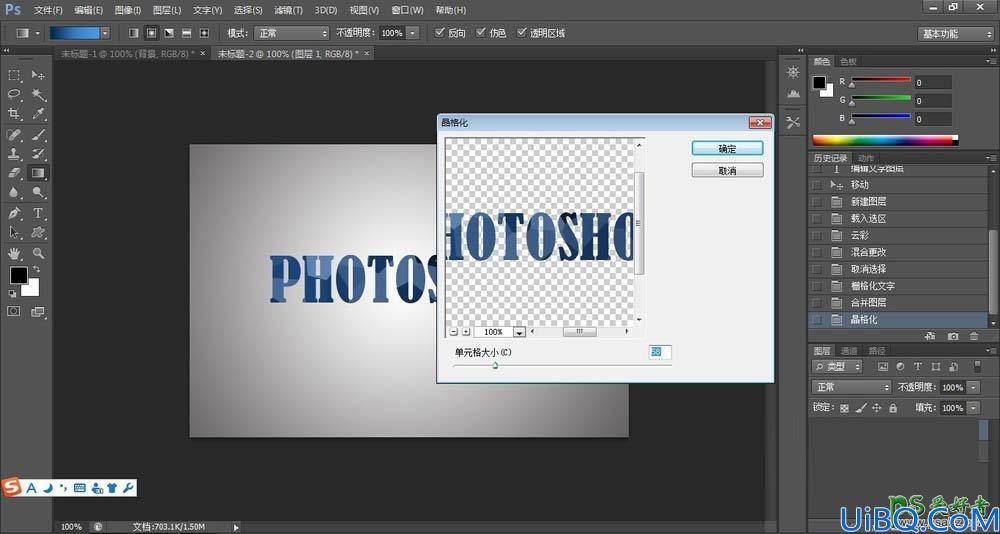Select the Zoom tool in toolbox
The image size is (1000, 534).
point(38,253)
